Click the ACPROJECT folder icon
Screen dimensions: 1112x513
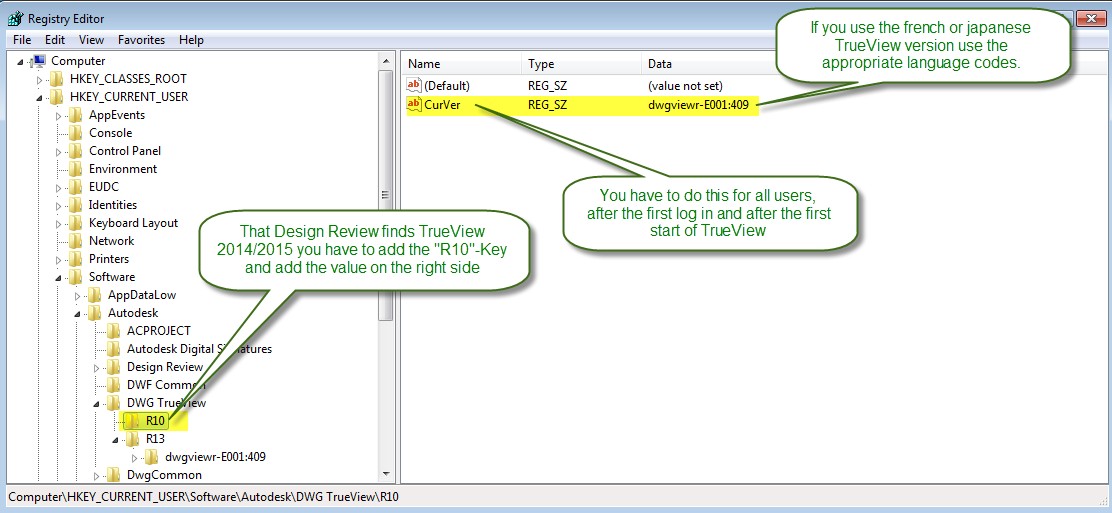click(x=114, y=331)
